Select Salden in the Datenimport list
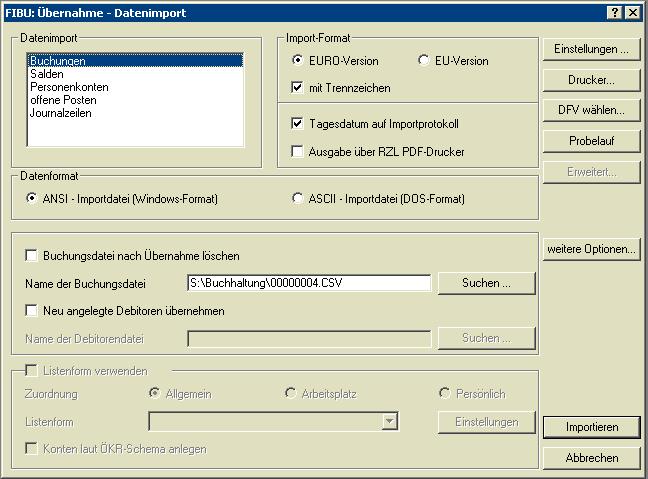Screen dimensions: 648x479 click(47, 75)
